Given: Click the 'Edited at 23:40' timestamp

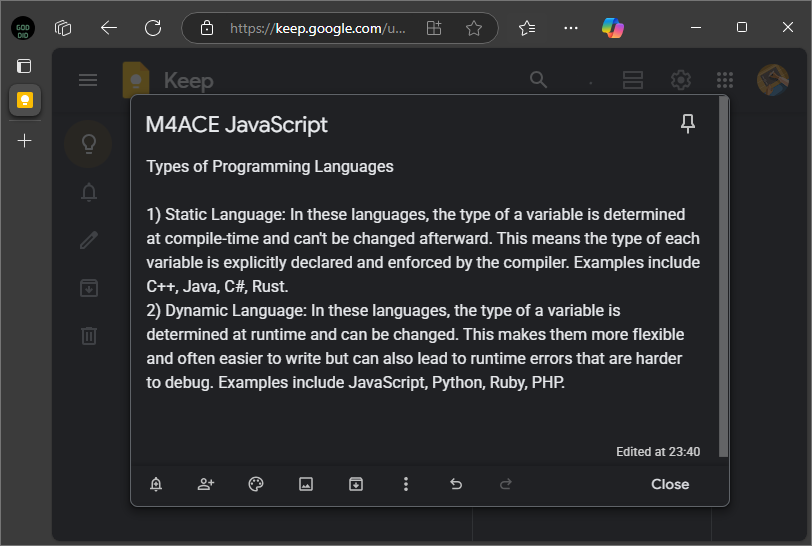Looking at the screenshot, I should (658, 452).
